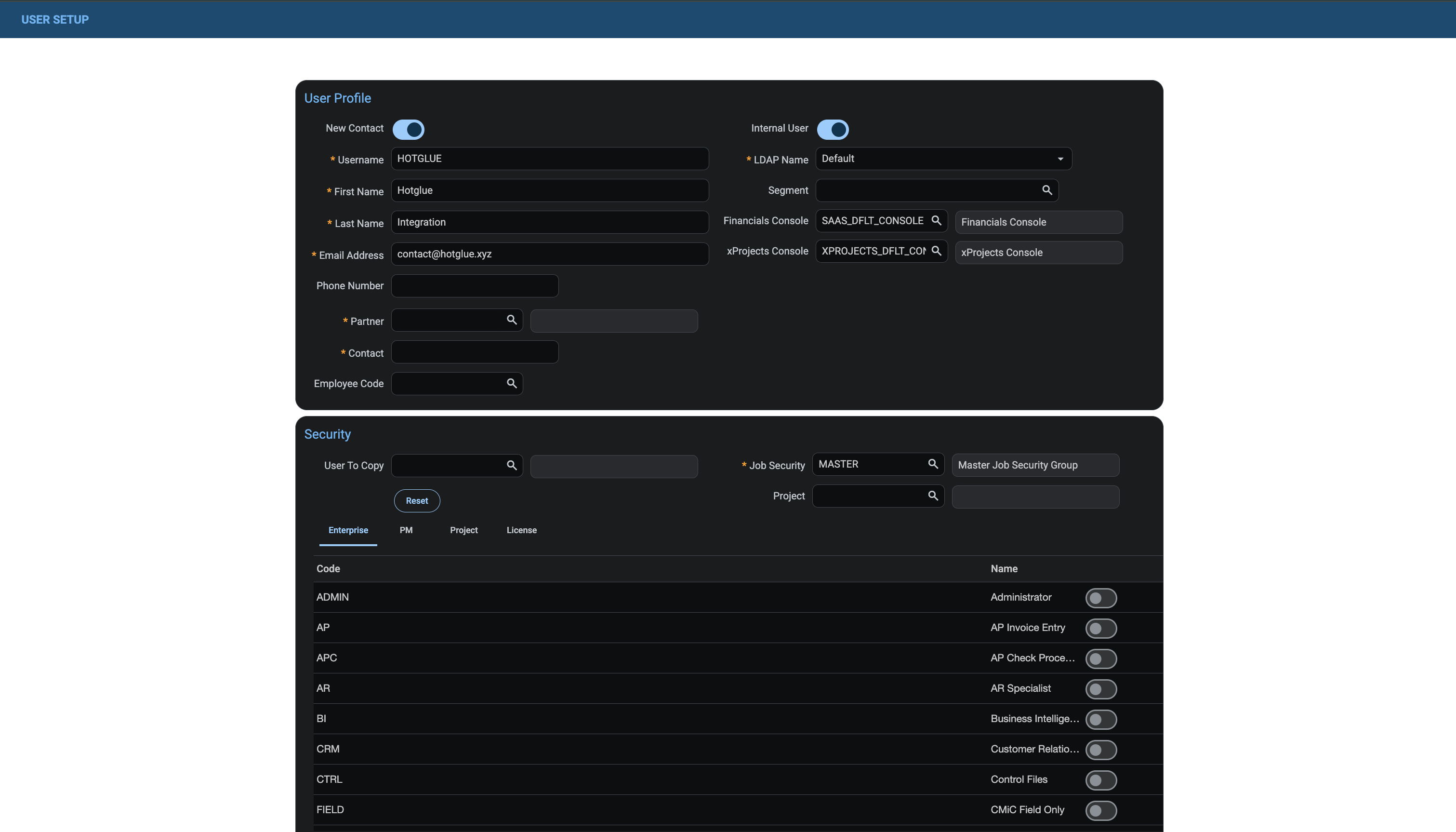
Task: Open the xProjects Console lookup magnifier
Action: (x=936, y=251)
